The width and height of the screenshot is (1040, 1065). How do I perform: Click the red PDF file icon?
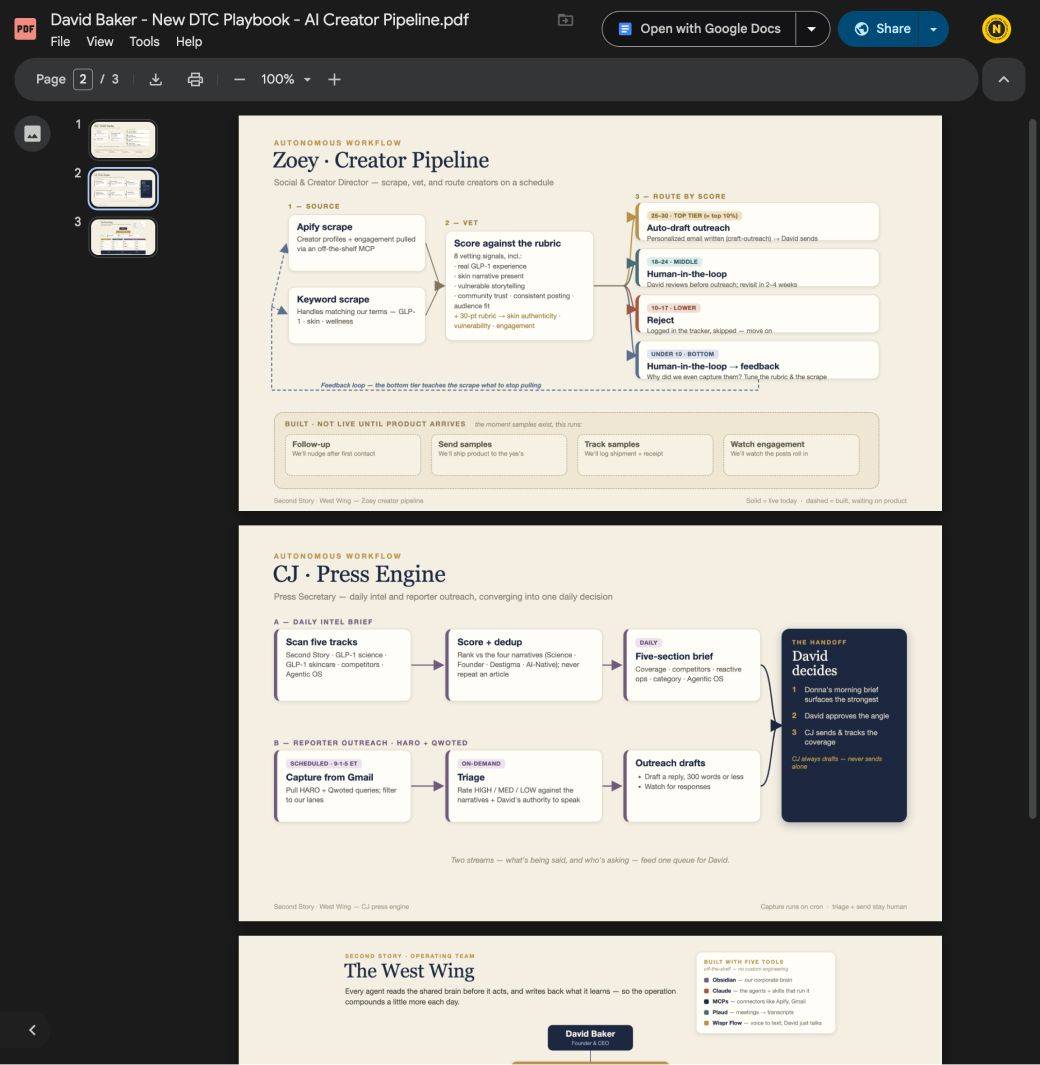25,29
